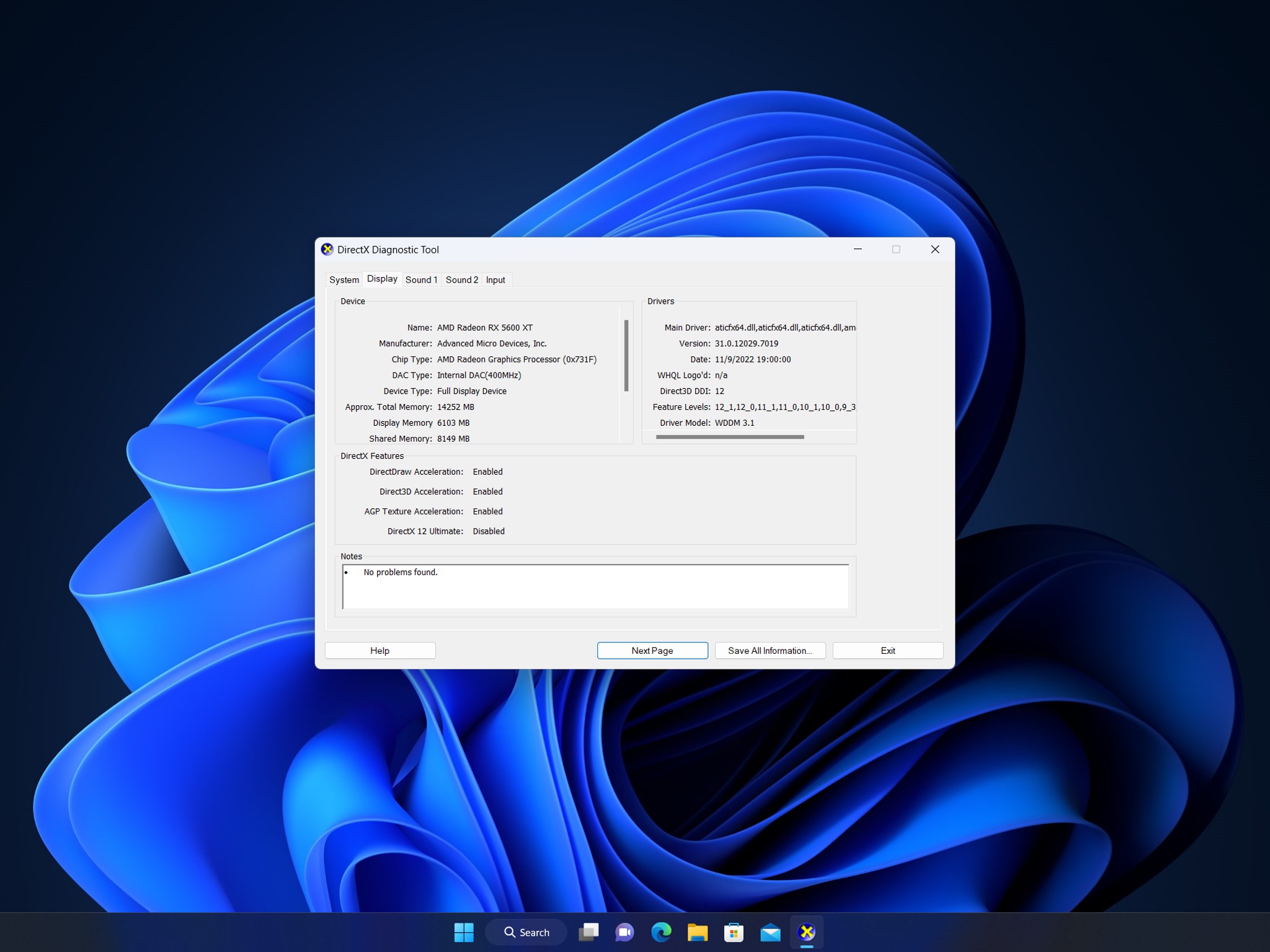Viewport: 1270px width, 952px height.
Task: Click DAC type 'Internal DAC(400MHz)'
Action: point(479,375)
